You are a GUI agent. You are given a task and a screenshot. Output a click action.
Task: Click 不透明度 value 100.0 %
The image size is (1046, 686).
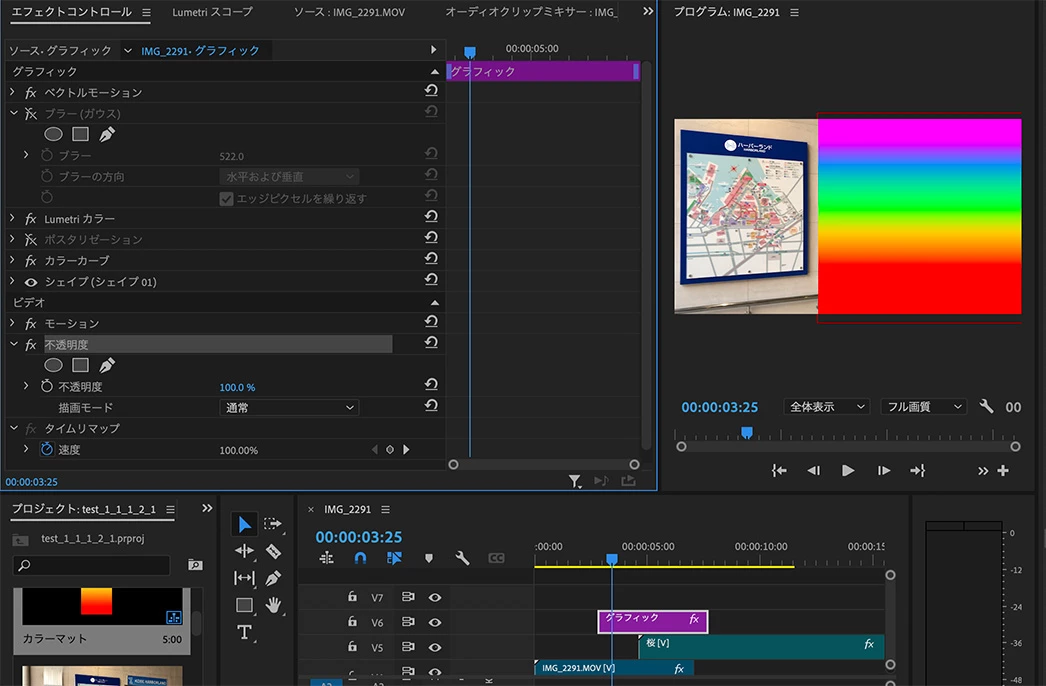point(237,387)
